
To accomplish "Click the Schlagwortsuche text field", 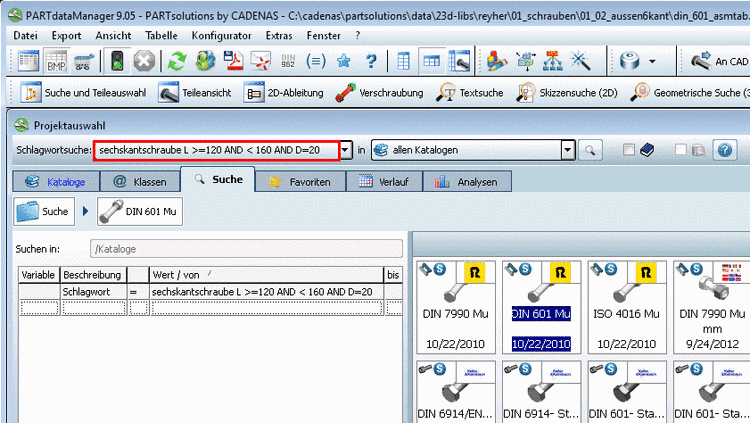I will pyautogui.click(x=217, y=150).
